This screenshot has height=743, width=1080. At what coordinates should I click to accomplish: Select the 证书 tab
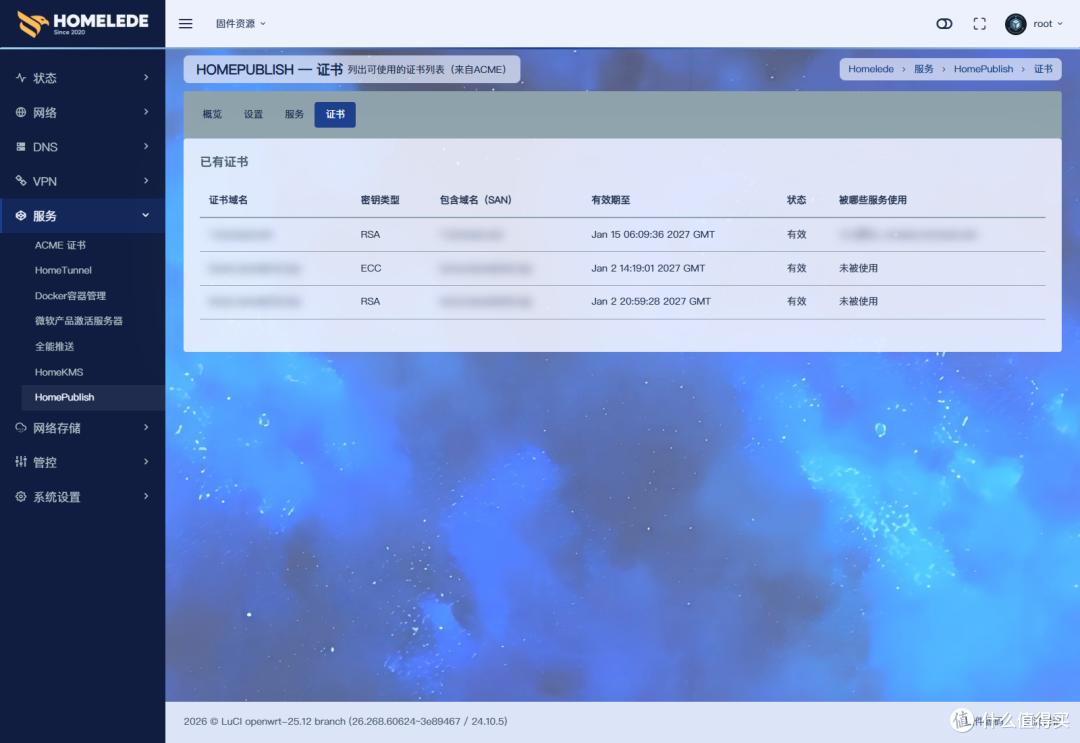coord(335,114)
